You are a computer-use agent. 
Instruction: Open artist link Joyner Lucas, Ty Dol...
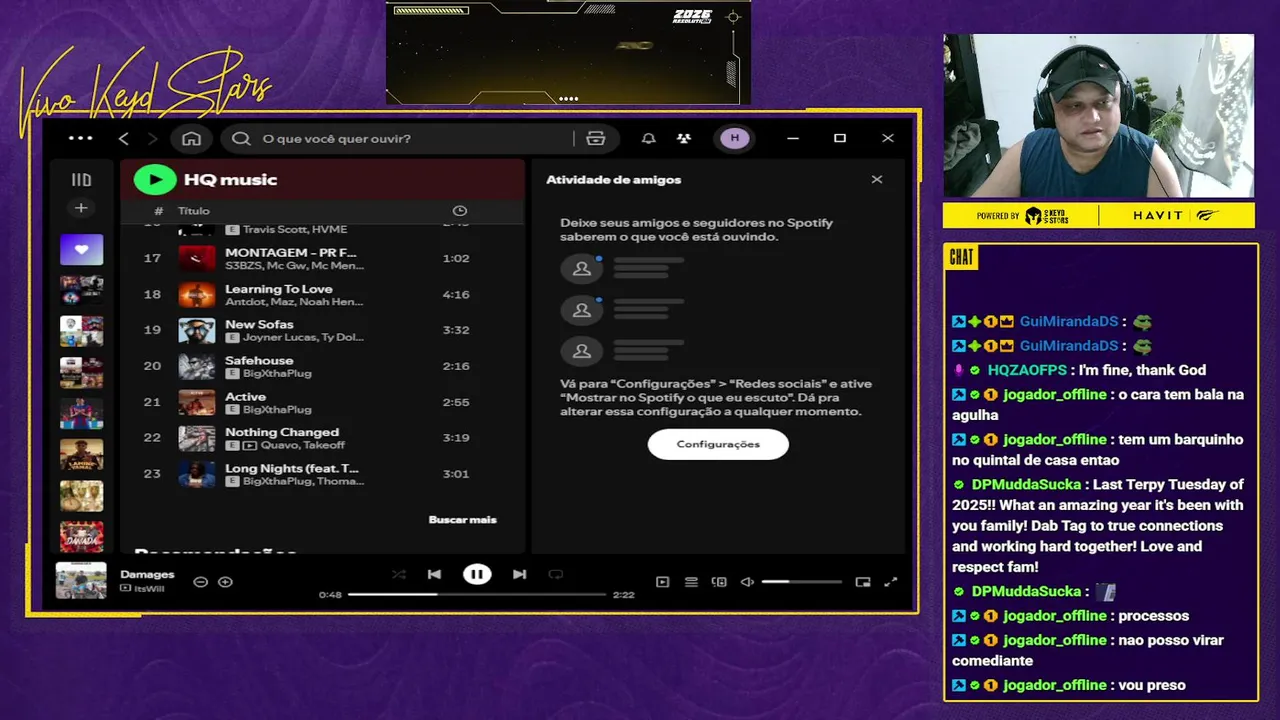(x=303, y=337)
